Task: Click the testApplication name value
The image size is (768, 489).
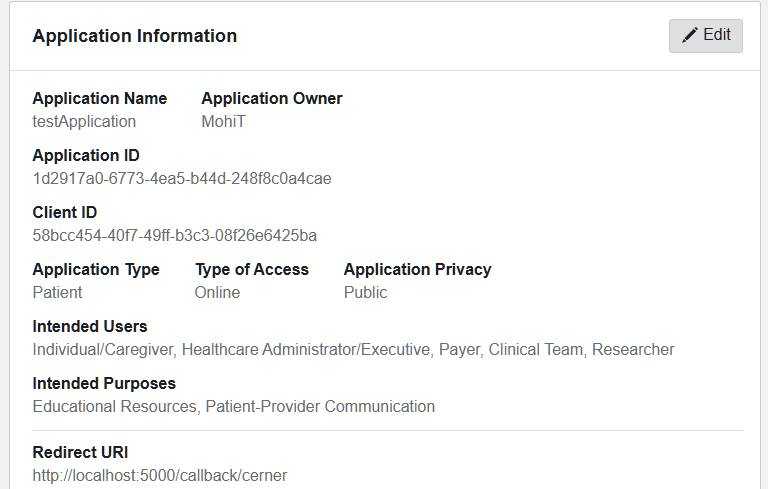Action: point(84,122)
